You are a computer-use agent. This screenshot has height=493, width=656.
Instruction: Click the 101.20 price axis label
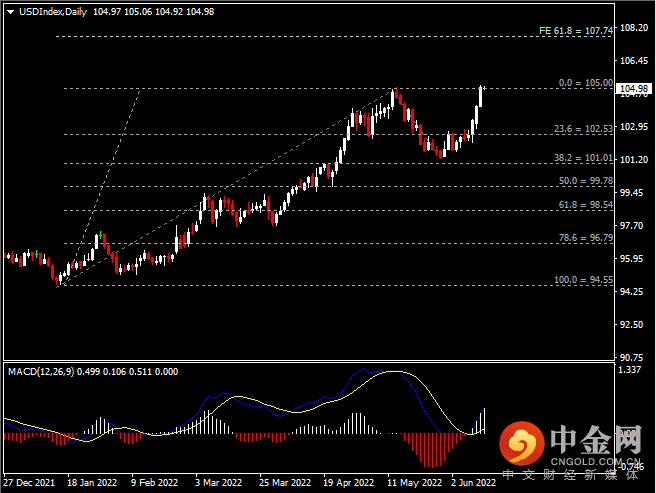tap(634, 159)
